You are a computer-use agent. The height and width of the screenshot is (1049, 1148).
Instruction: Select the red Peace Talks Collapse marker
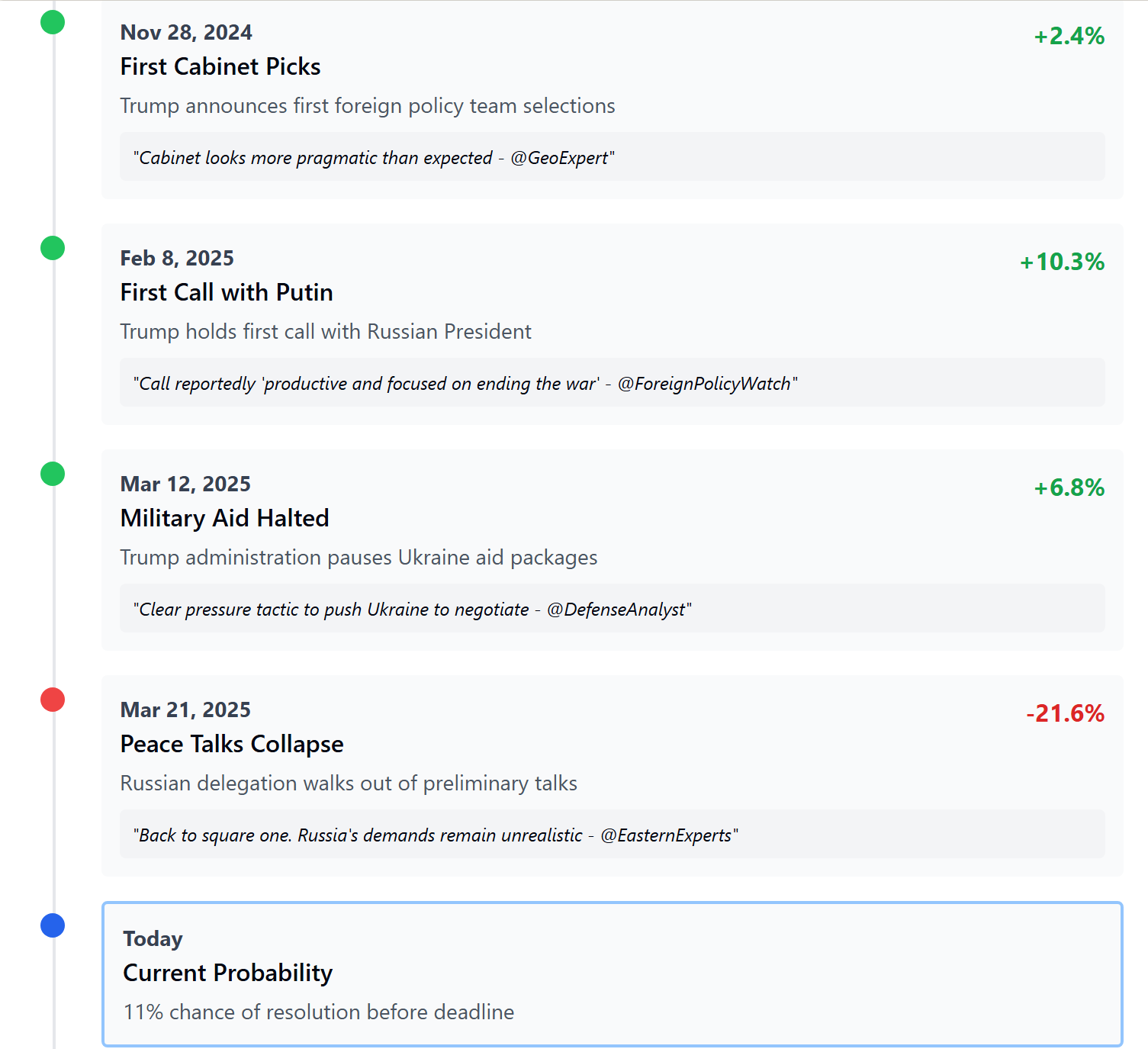[53, 700]
